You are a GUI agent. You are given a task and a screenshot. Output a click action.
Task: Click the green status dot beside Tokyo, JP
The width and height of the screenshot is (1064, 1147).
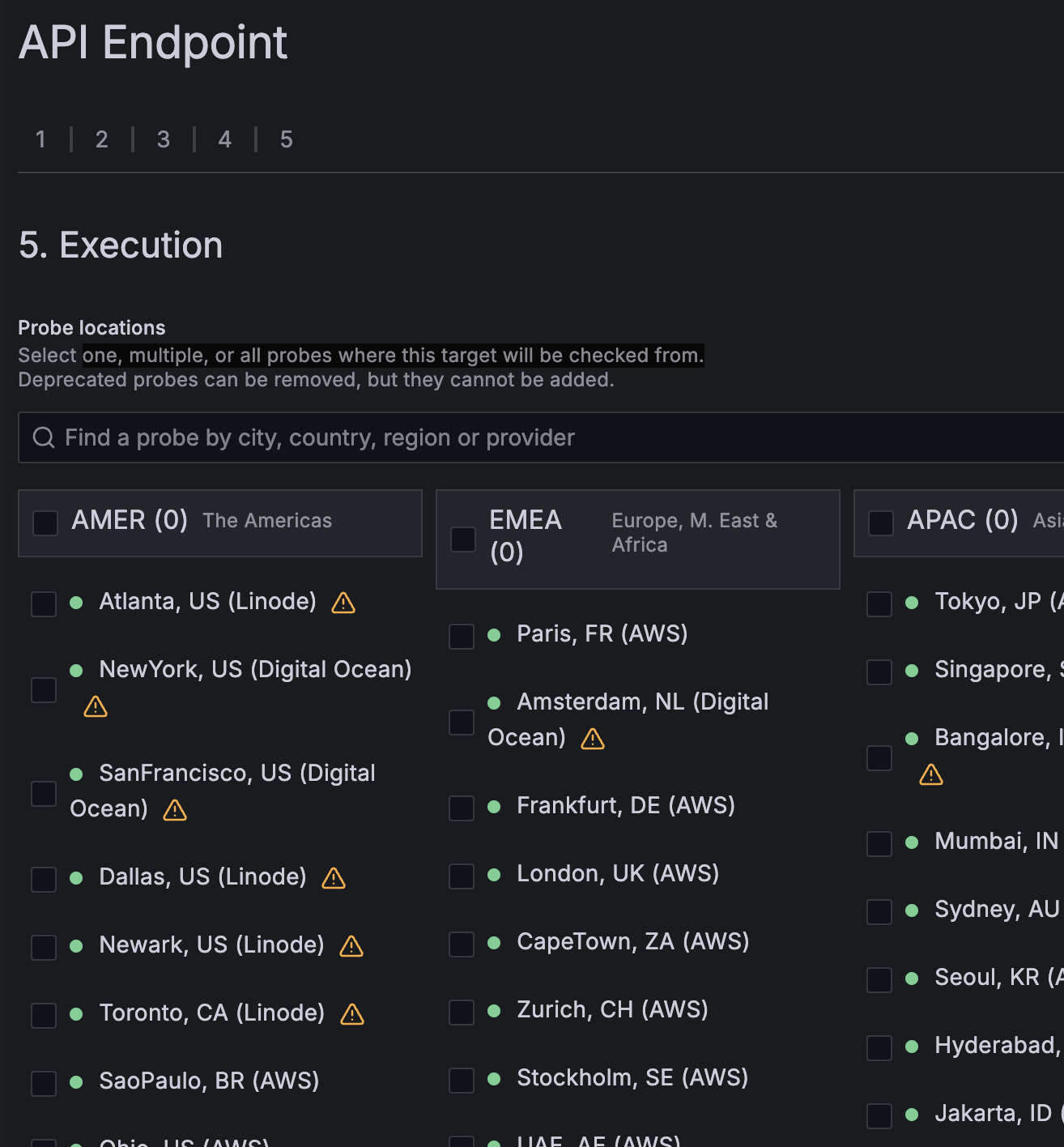[x=912, y=603]
